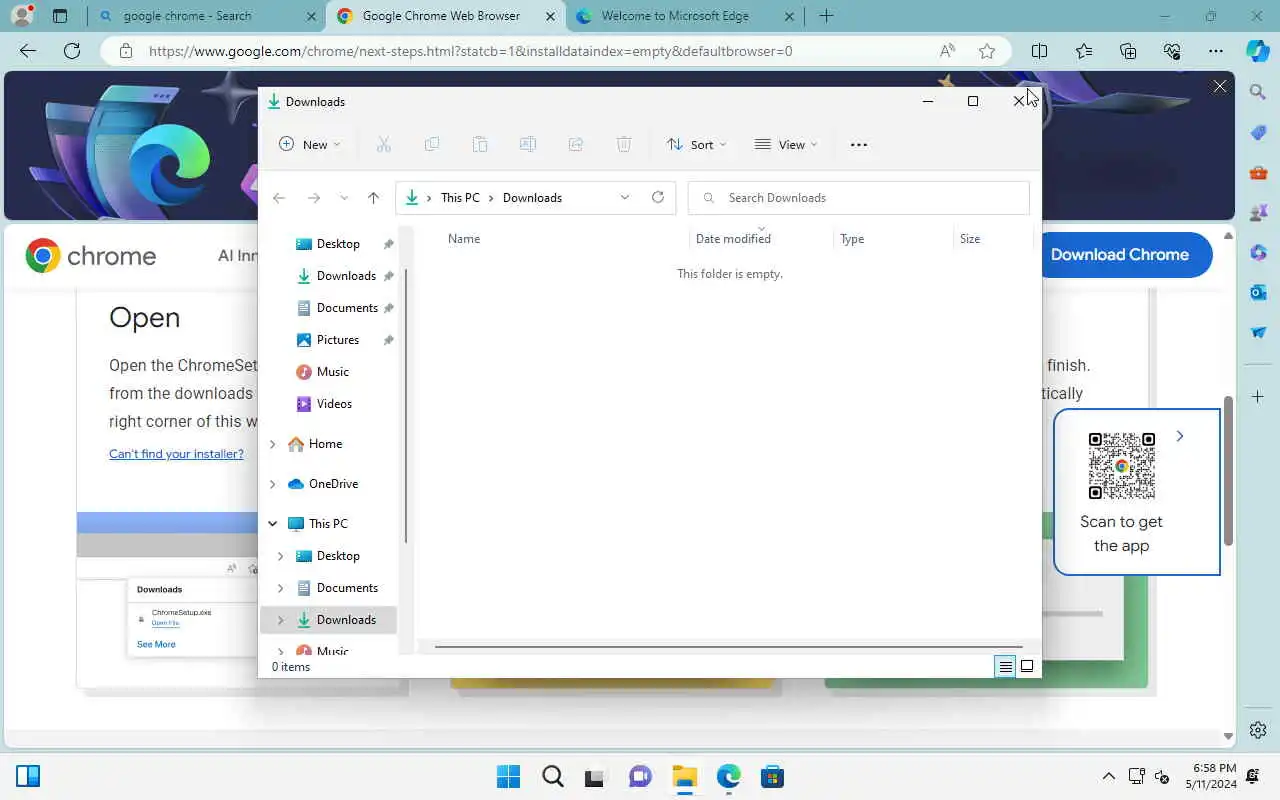Click This PC in the breadcrumb path
Screen dimensions: 1280x800
click(460, 198)
